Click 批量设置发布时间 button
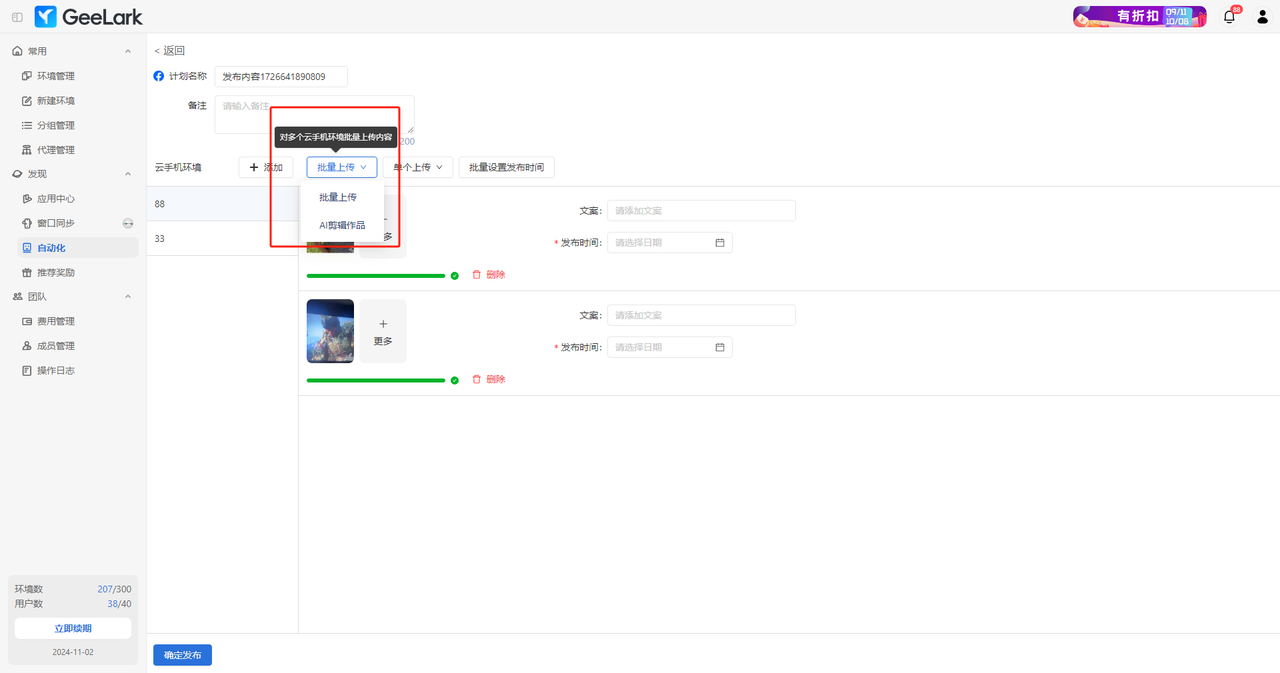Image resolution: width=1280 pixels, height=673 pixels. point(506,167)
